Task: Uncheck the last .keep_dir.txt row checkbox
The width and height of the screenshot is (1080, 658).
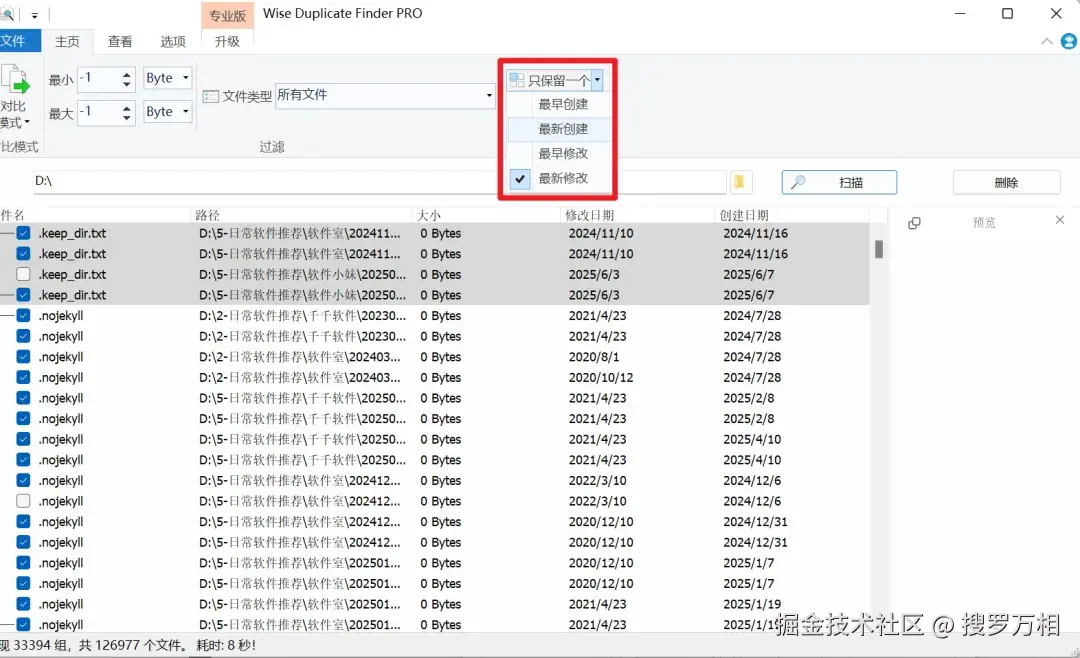Action: pos(23,295)
